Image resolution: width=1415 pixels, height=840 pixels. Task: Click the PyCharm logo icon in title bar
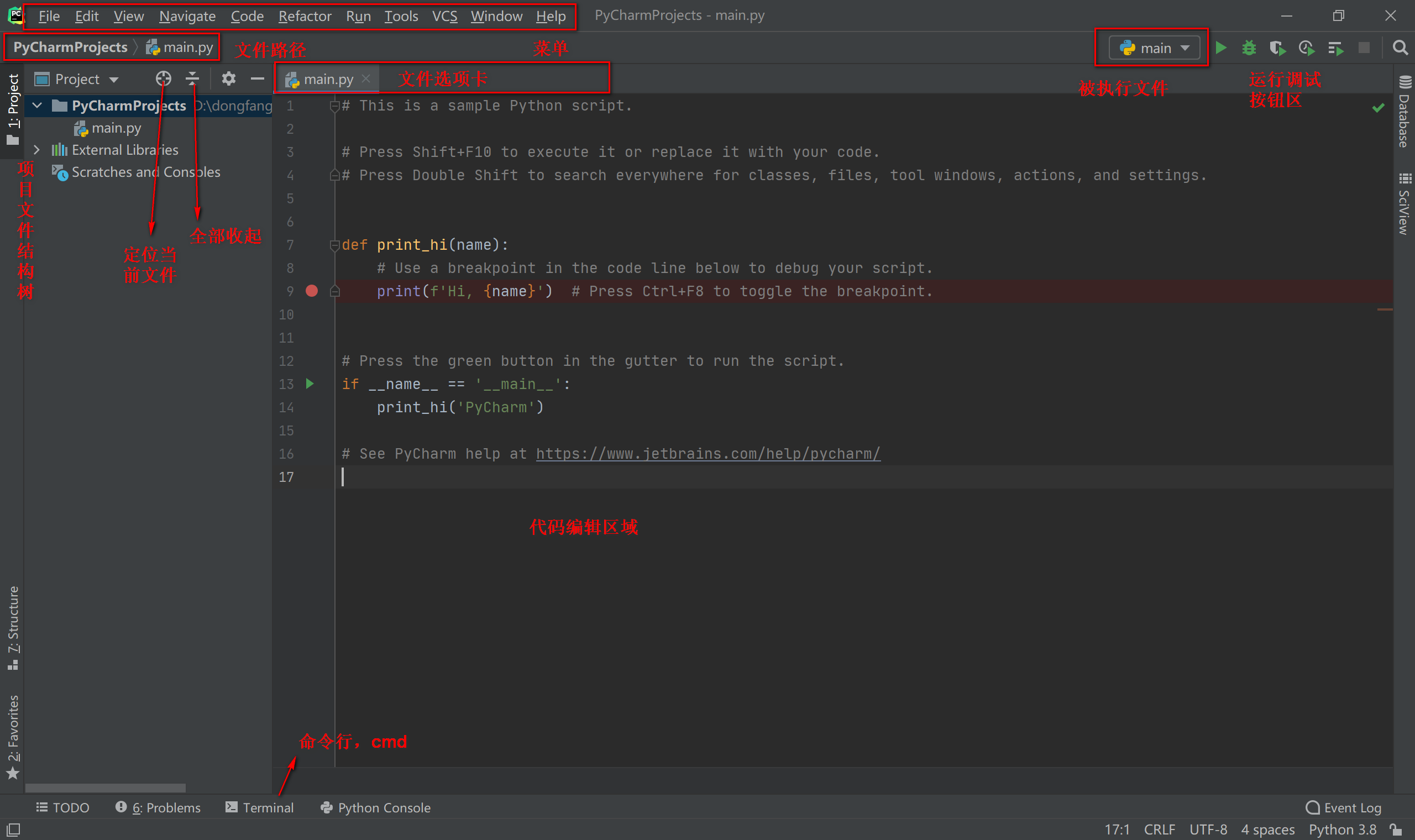click(15, 15)
